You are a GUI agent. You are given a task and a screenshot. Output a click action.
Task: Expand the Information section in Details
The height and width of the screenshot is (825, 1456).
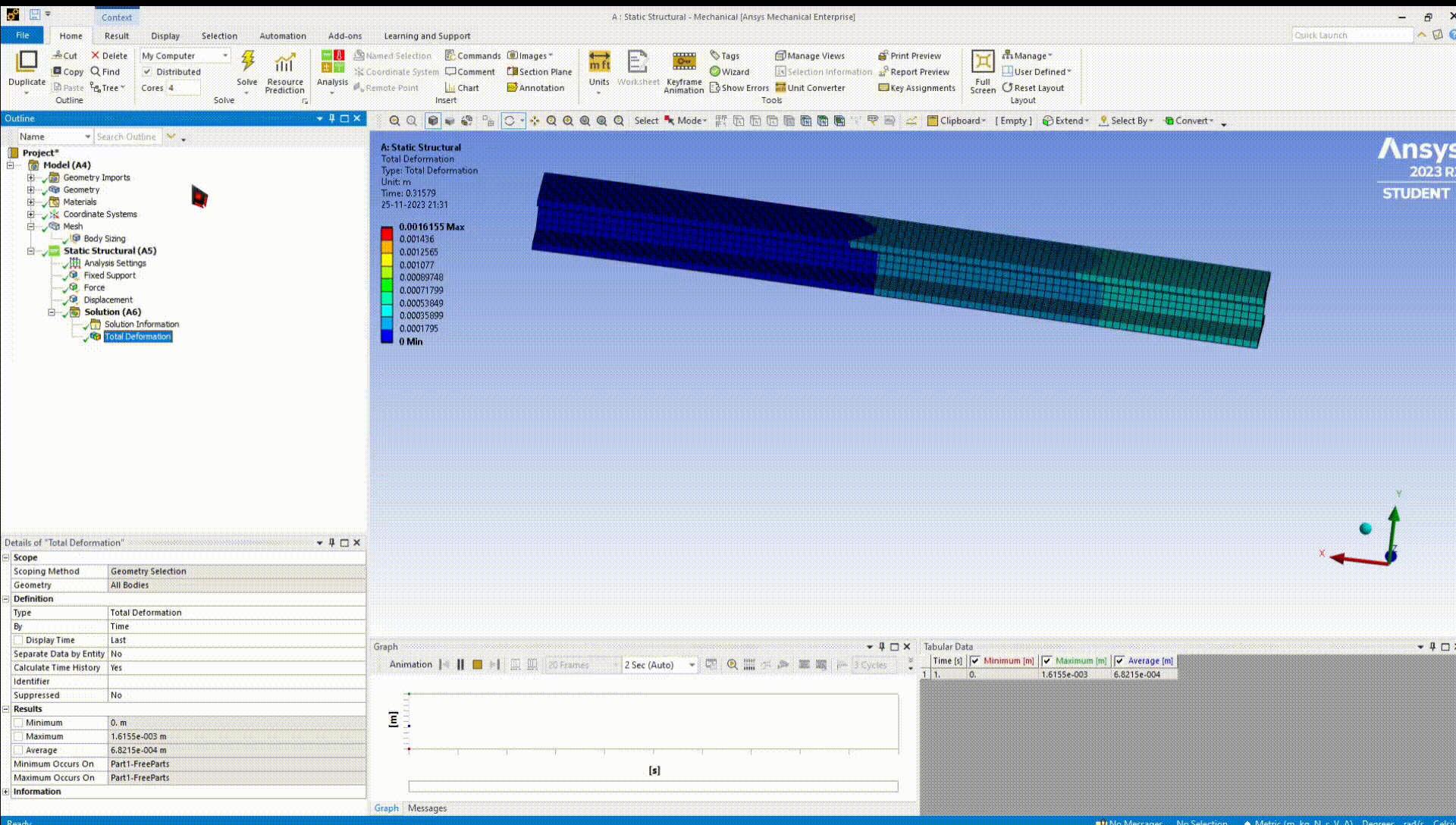point(6,792)
